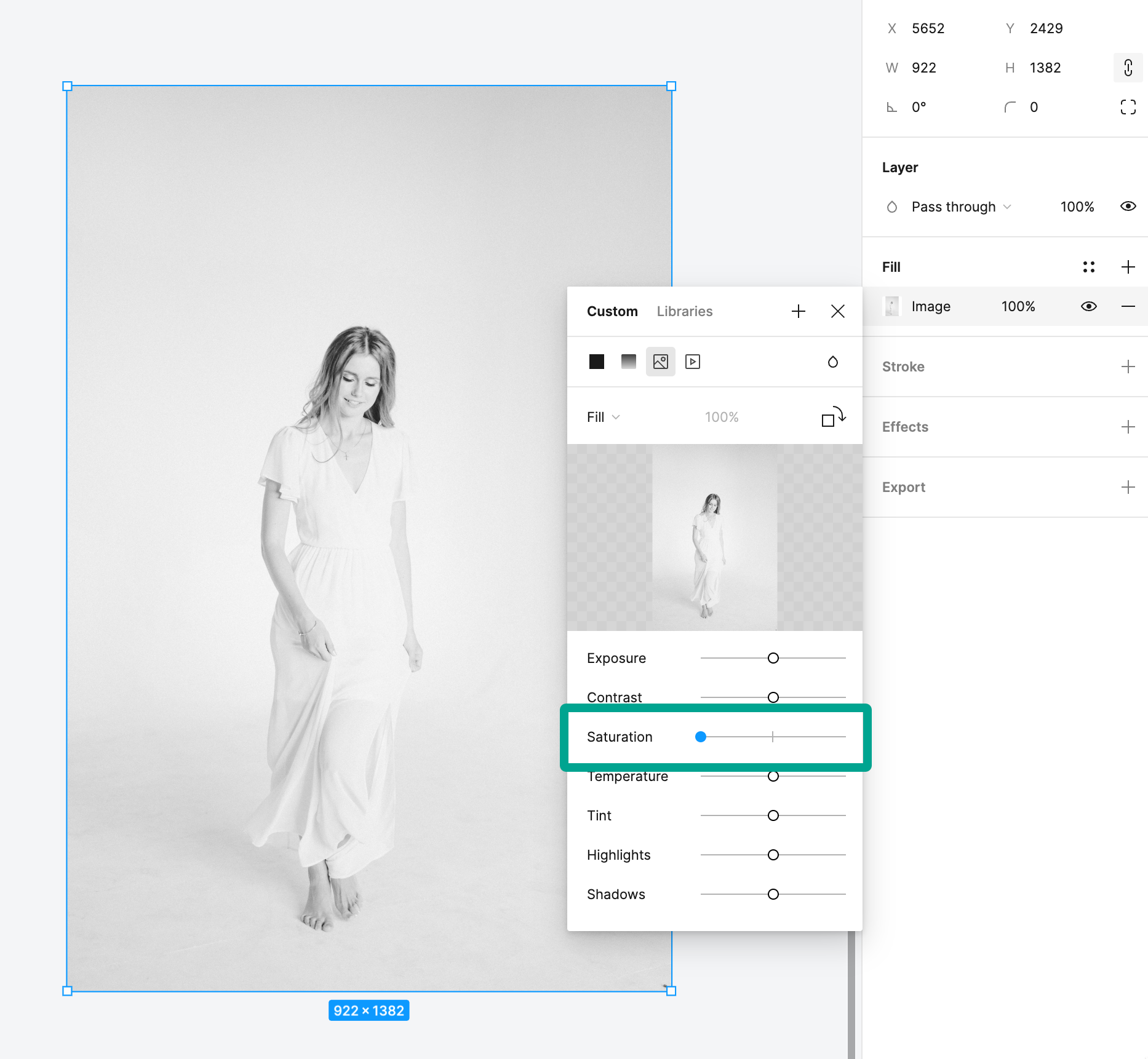The width and height of the screenshot is (1148, 1059).
Task: Open fill styles with the four-dot icon
Action: 1089,267
